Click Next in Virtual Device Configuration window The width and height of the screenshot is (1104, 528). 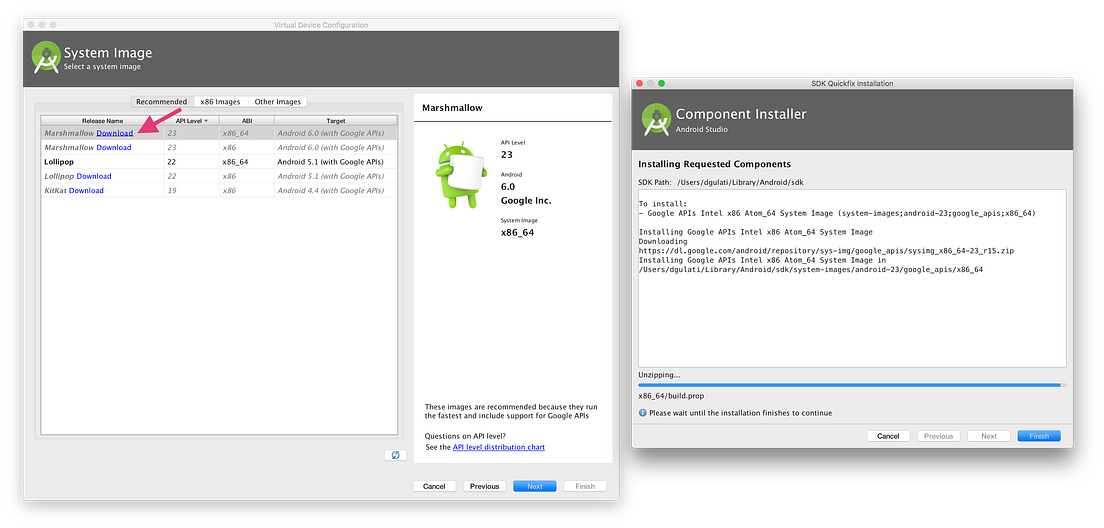click(535, 486)
